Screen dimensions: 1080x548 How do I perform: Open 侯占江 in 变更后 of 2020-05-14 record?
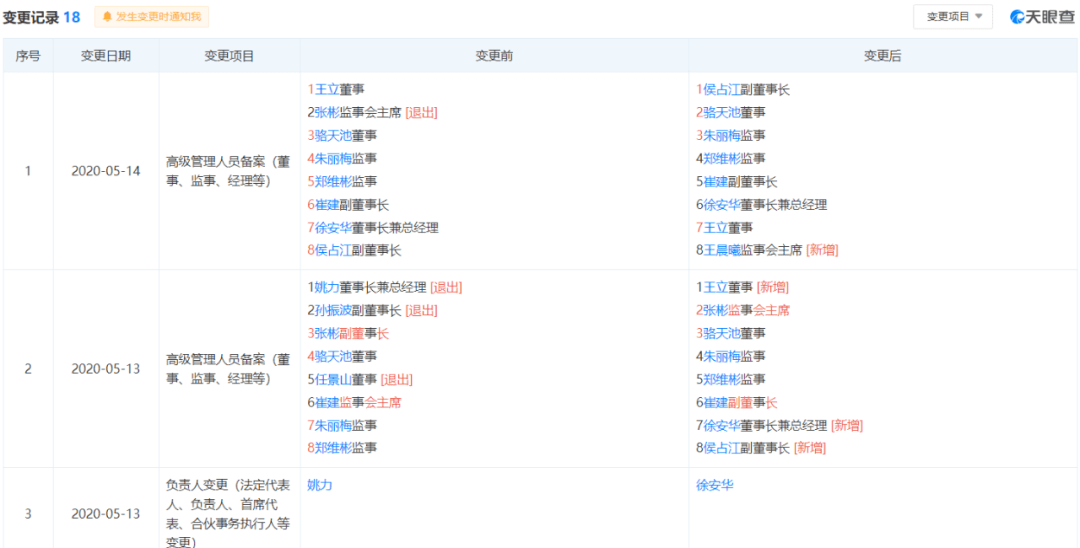tap(722, 89)
